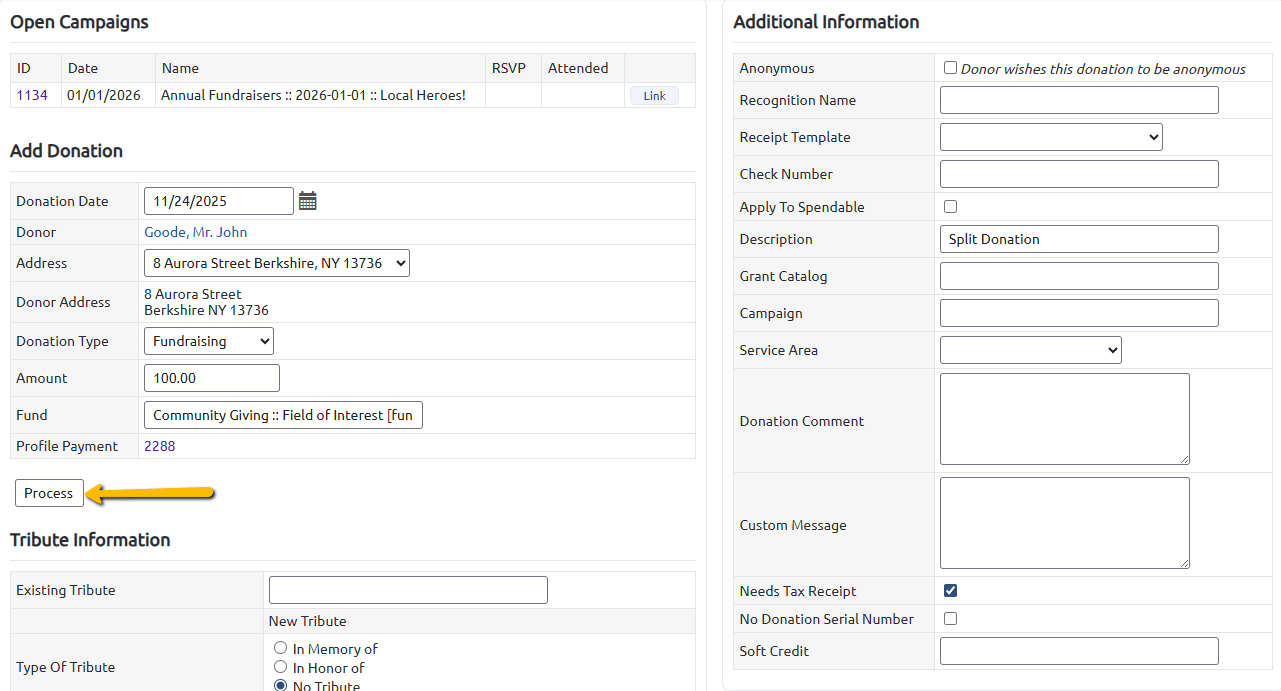Focus the Recognition Name field

(x=1079, y=100)
